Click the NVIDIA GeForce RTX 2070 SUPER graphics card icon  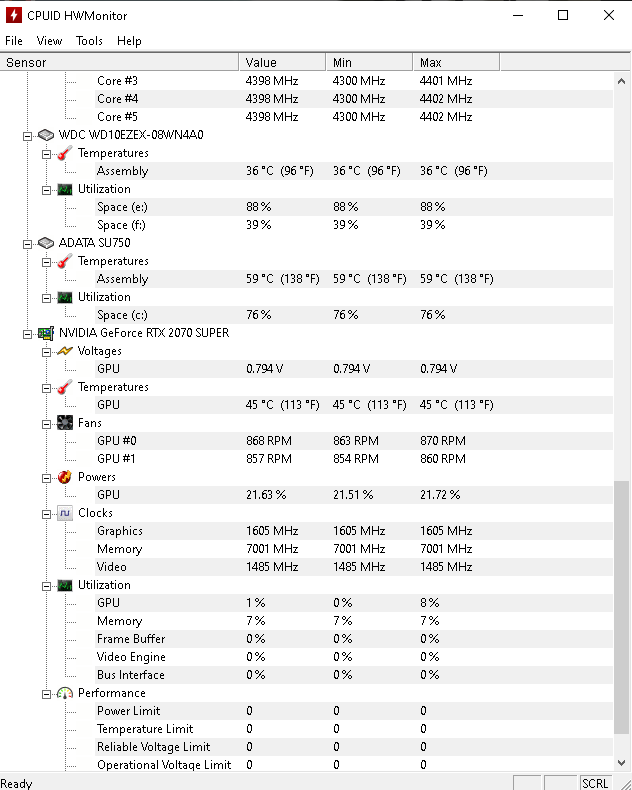coord(45,333)
